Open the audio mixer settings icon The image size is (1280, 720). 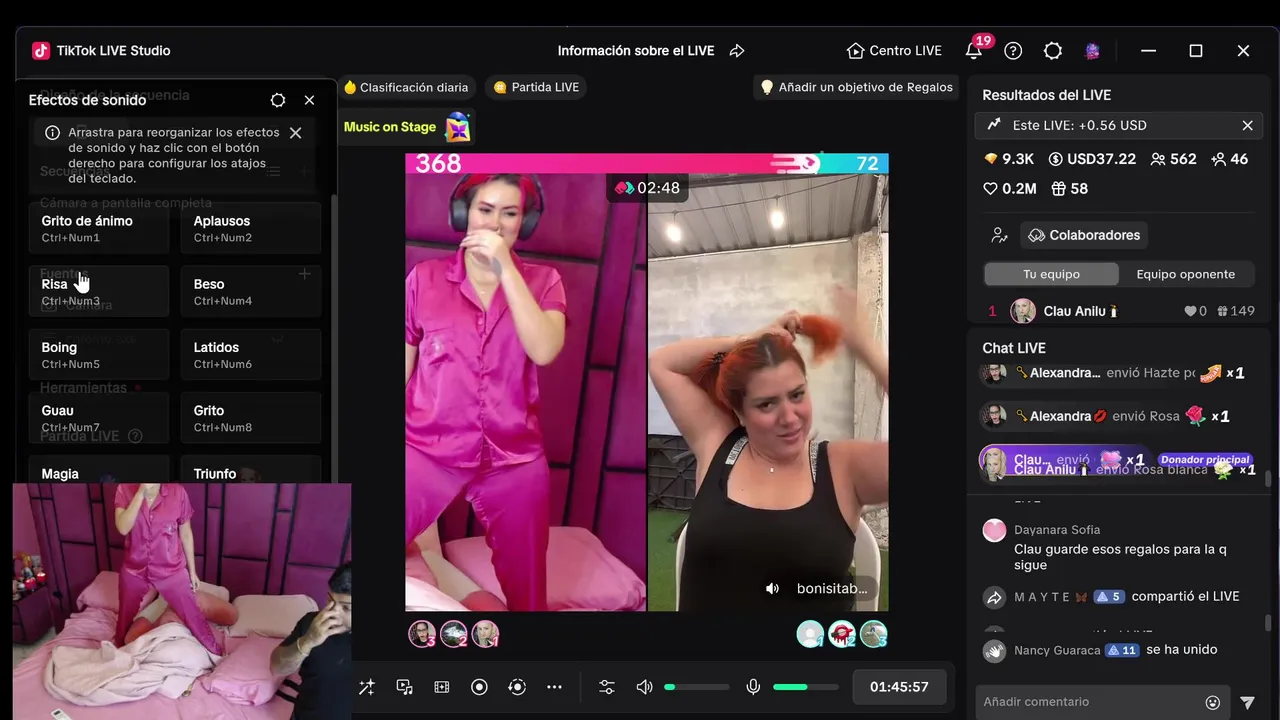coord(607,687)
